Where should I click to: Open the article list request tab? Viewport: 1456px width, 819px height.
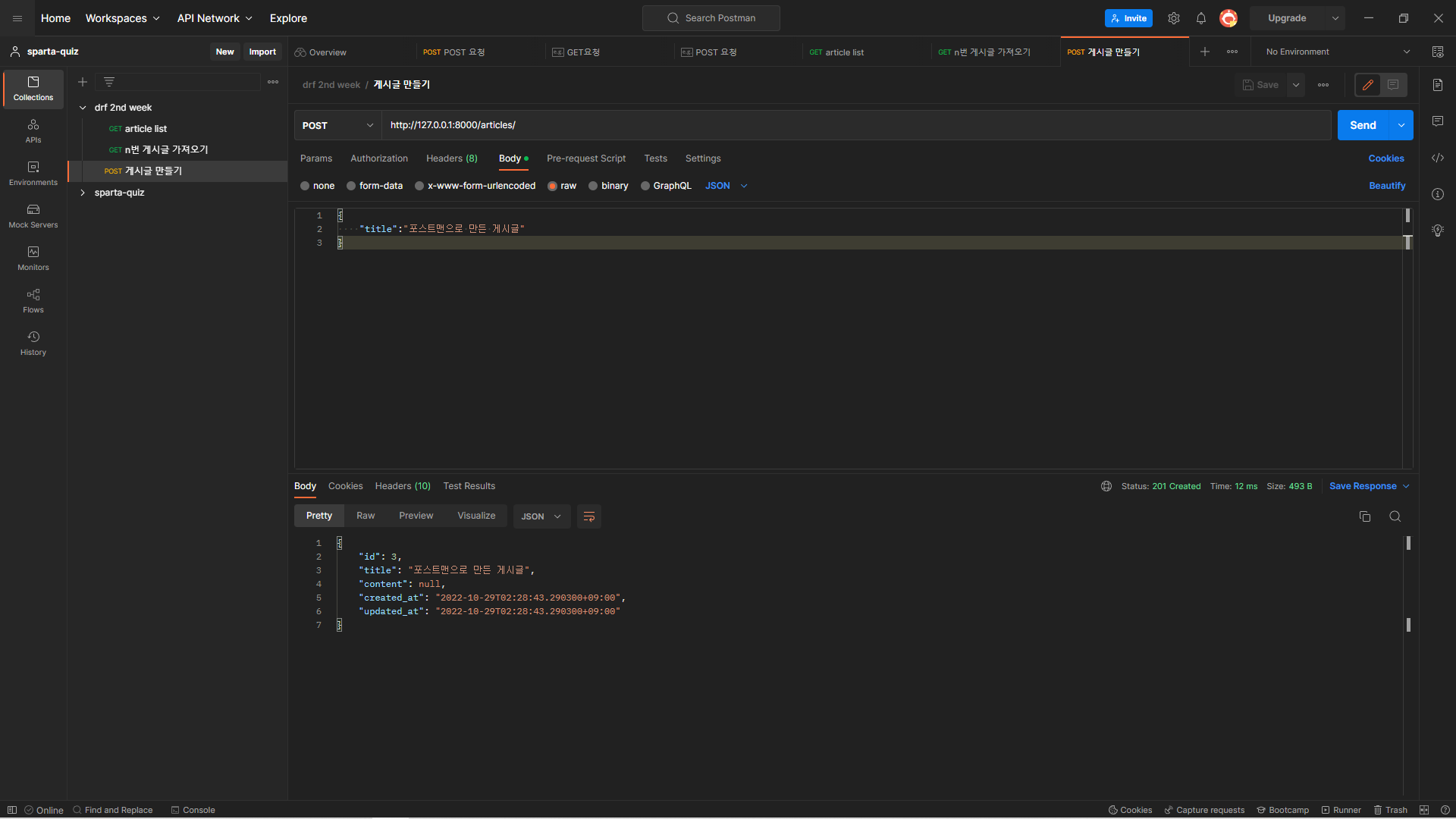point(843,52)
